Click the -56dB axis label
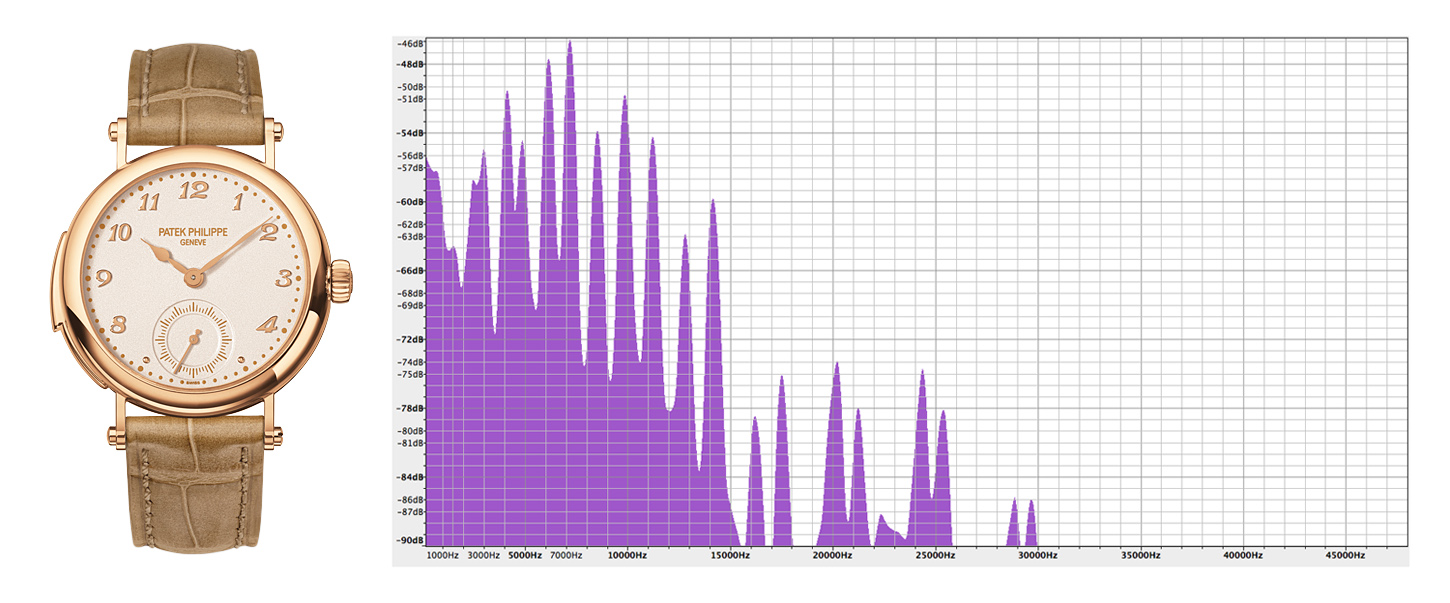 click(410, 156)
